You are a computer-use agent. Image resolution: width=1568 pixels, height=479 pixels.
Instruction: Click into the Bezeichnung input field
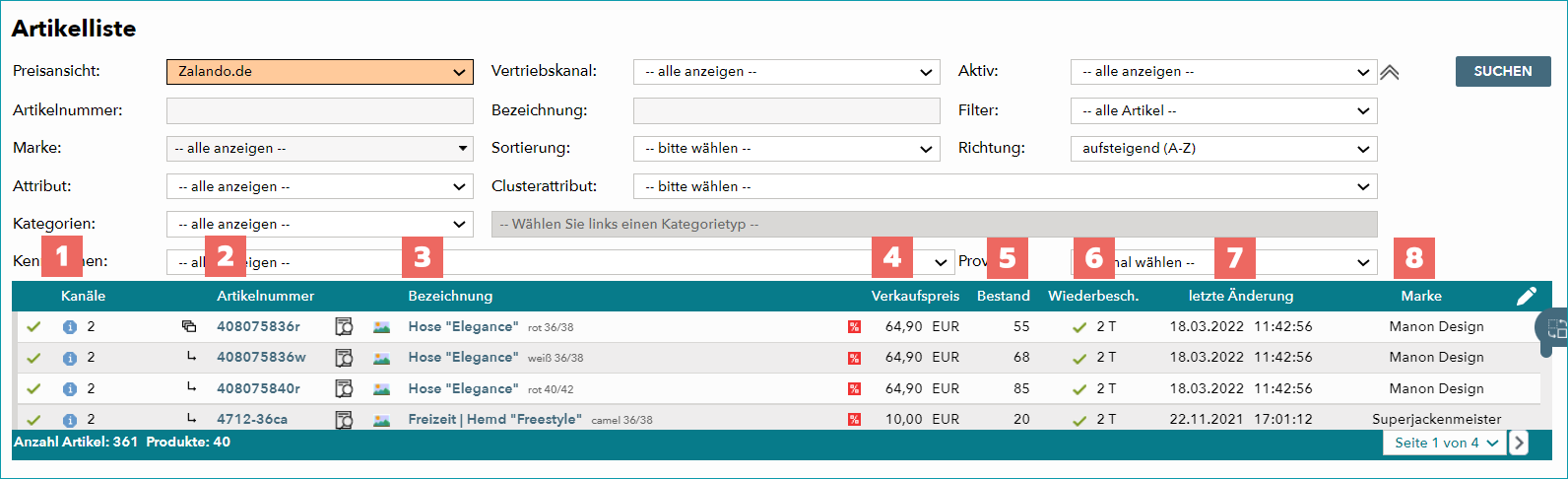point(787,110)
